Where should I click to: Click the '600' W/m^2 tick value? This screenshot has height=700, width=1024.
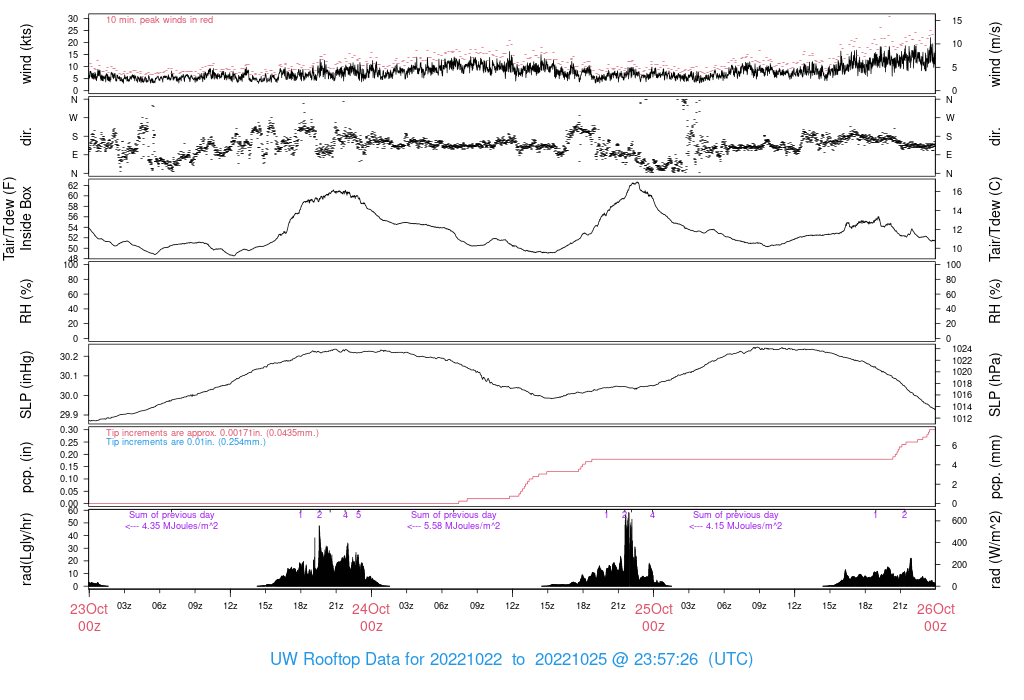coord(959,521)
